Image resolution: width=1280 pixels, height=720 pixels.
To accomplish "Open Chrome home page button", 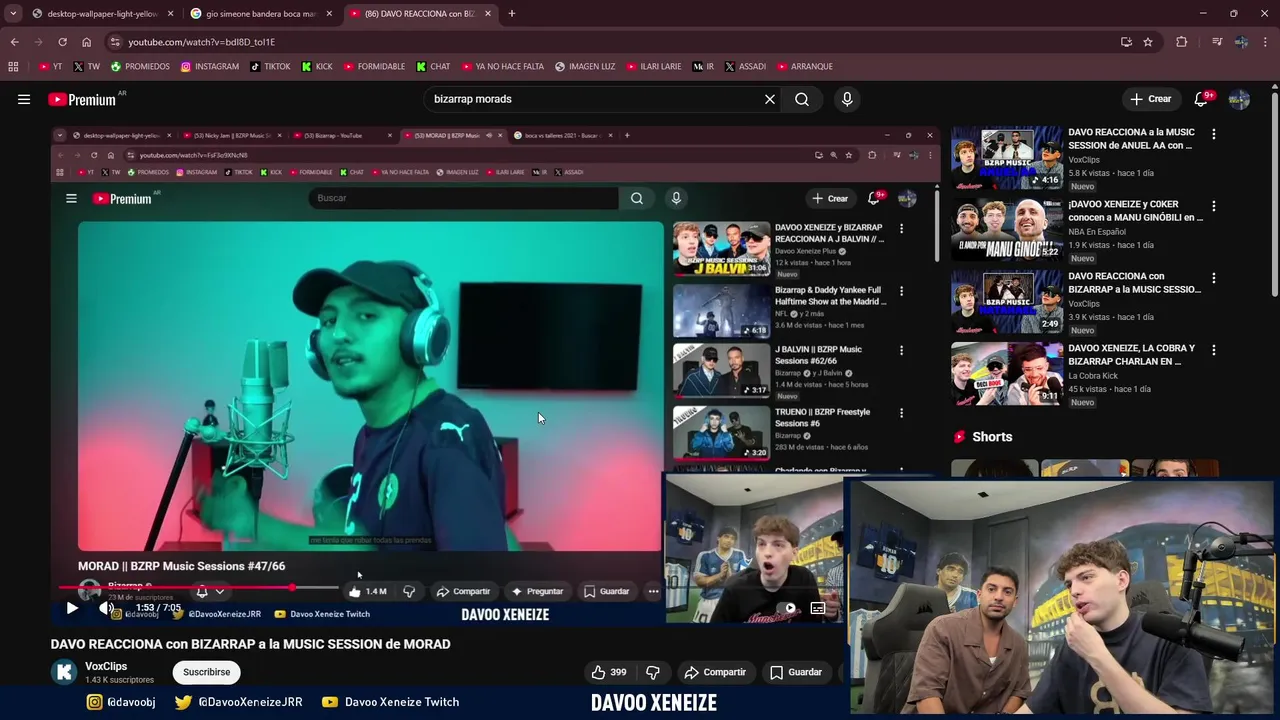I will (x=86, y=42).
